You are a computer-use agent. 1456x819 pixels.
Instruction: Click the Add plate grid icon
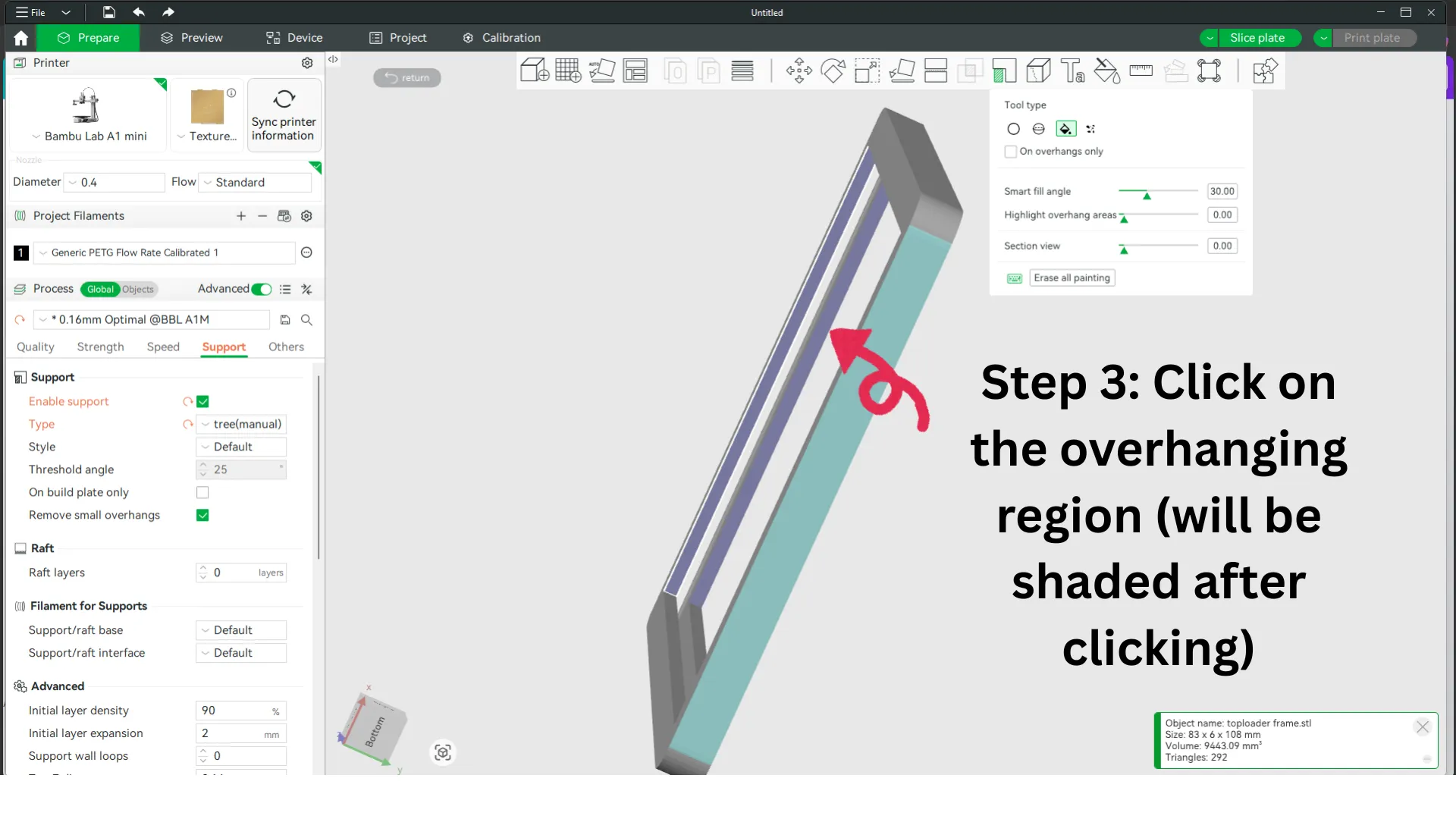point(568,71)
